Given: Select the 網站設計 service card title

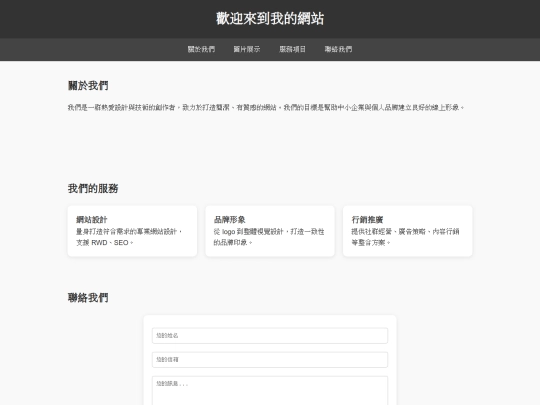Looking at the screenshot, I should click(x=92, y=219).
